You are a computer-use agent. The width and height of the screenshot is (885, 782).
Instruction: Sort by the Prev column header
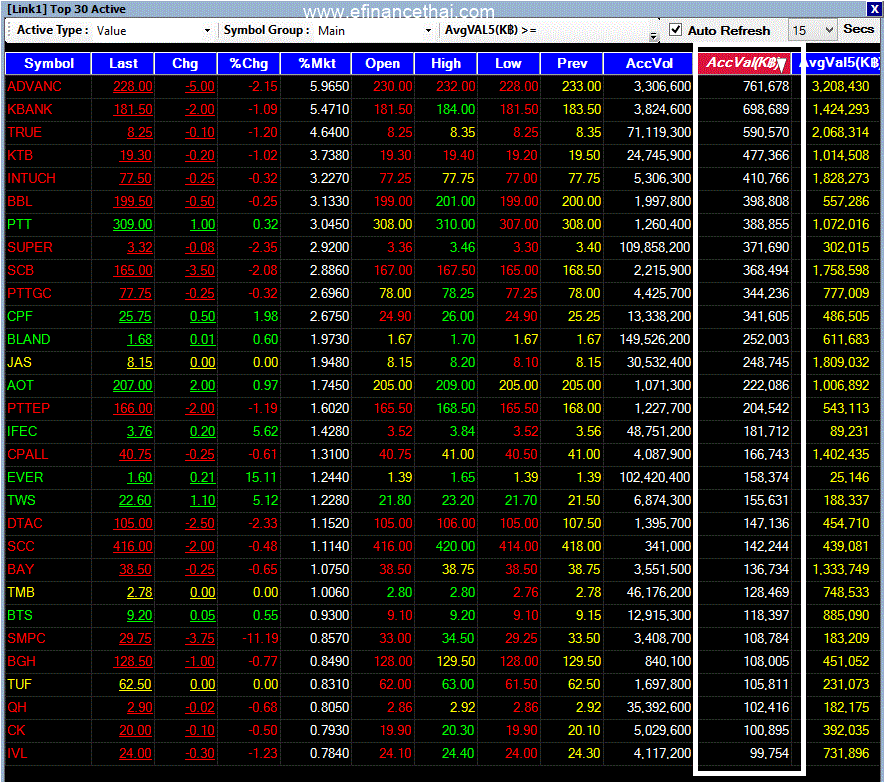point(571,63)
